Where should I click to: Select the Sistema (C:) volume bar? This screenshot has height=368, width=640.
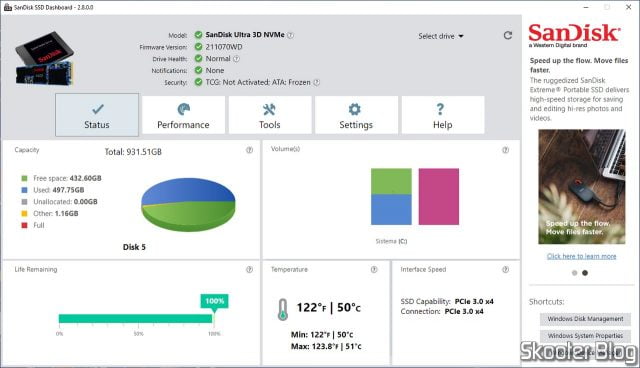(391, 197)
